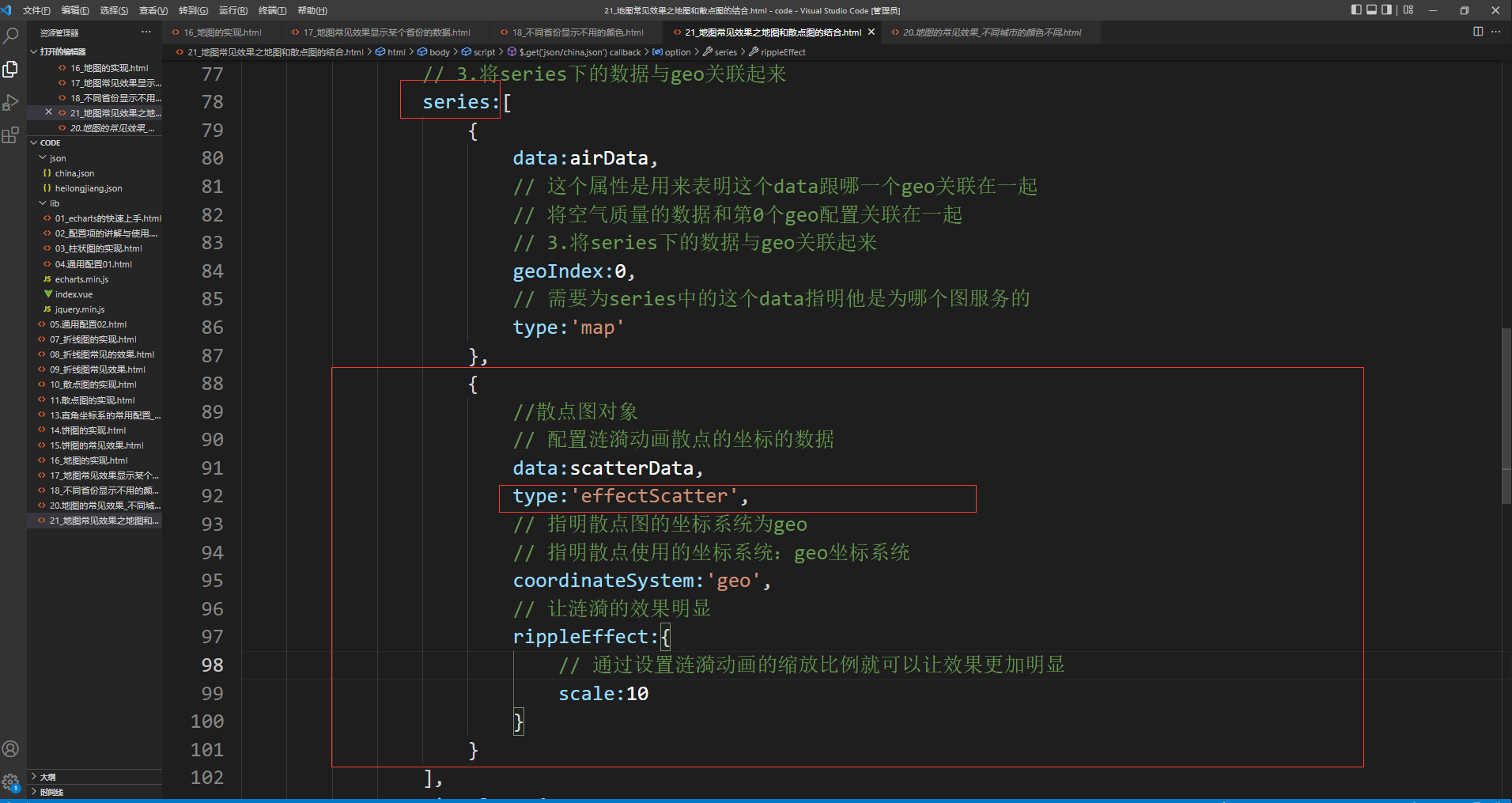This screenshot has height=803, width=1512.
Task: Switch to the 16_地图的实现.html tab
Action: tap(222, 32)
